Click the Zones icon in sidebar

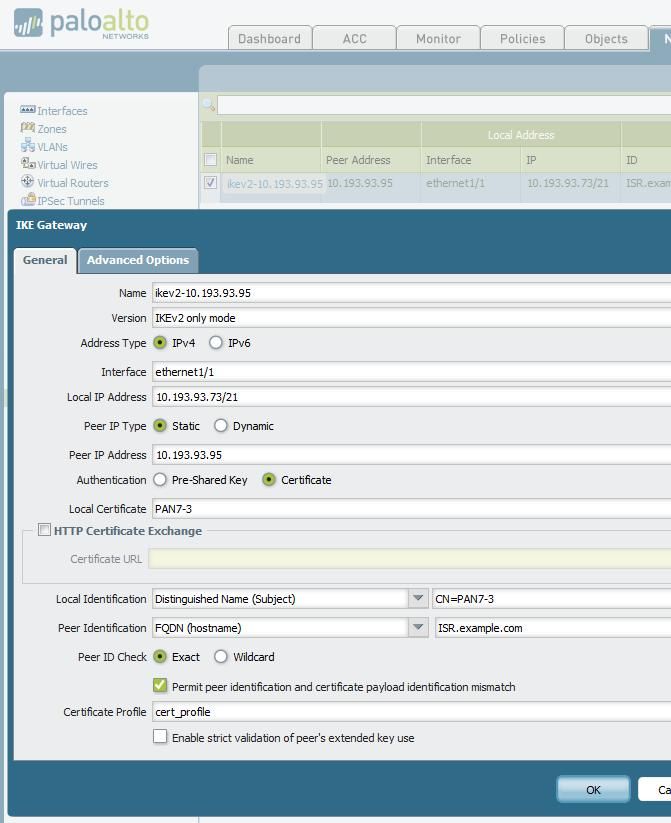[x=28, y=128]
